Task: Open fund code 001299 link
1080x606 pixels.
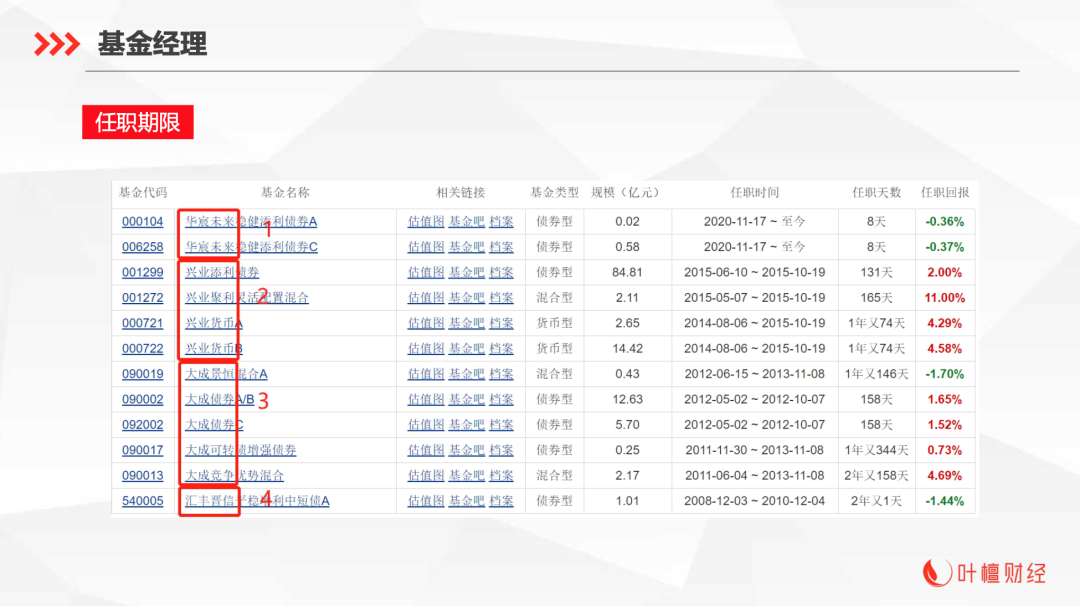Action: tap(143, 273)
